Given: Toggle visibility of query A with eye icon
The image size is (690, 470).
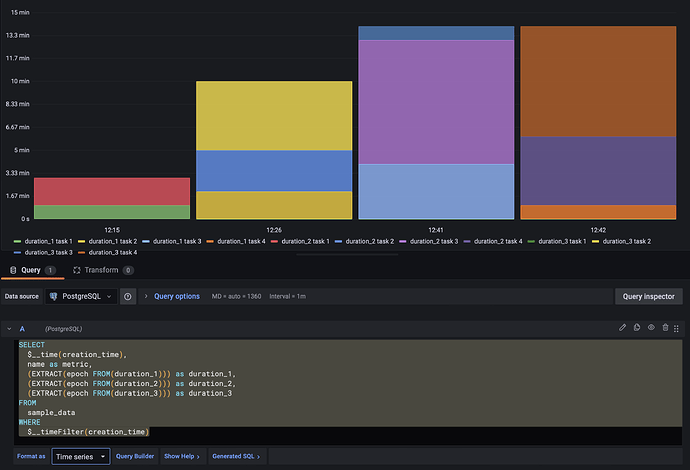Looking at the screenshot, I should click(651, 327).
